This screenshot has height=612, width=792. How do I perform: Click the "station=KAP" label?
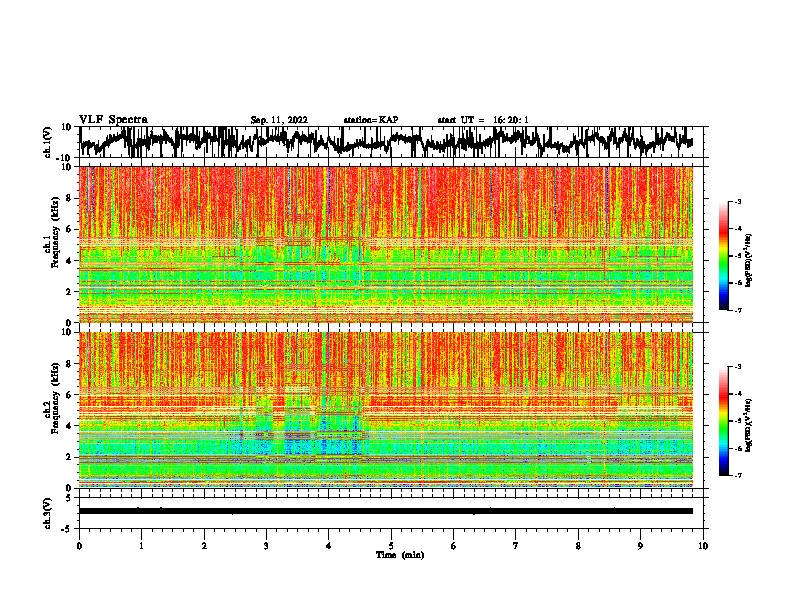click(371, 120)
